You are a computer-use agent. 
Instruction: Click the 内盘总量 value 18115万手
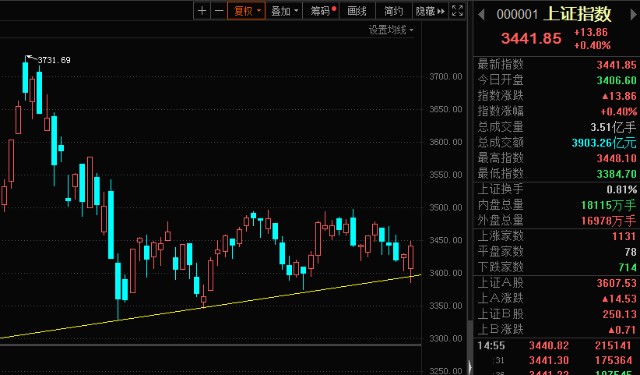[x=609, y=205]
